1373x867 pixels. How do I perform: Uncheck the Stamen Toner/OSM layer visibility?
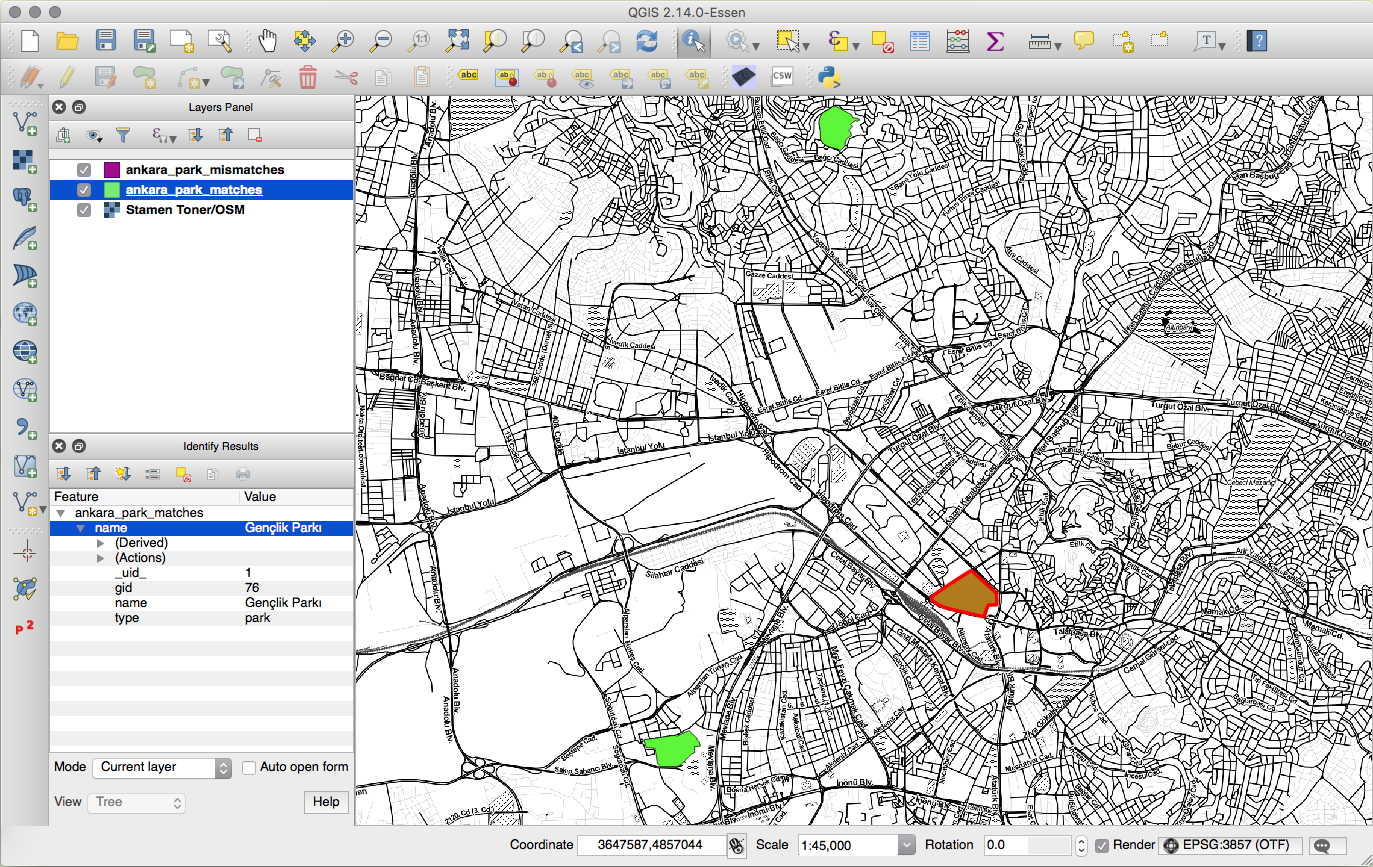point(84,210)
